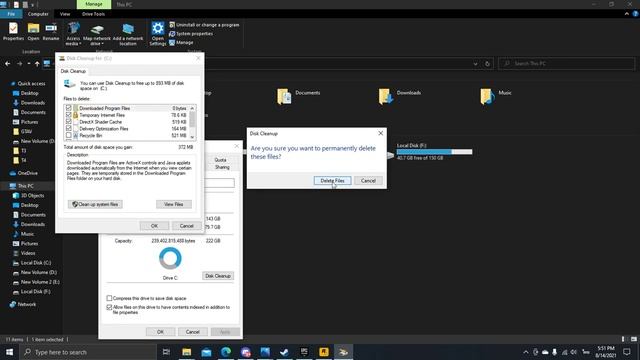Open Task View from taskbar
The height and width of the screenshot is (360, 640).
coord(166,352)
